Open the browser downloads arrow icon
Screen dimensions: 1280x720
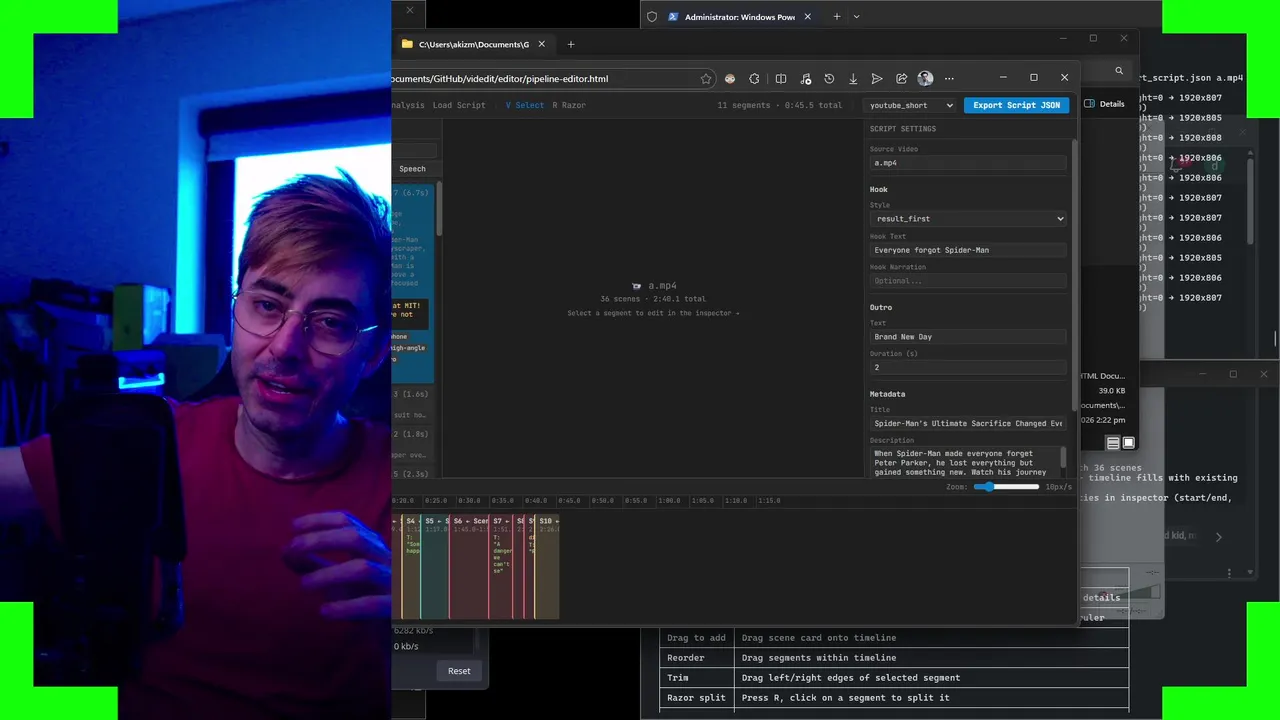click(x=853, y=79)
